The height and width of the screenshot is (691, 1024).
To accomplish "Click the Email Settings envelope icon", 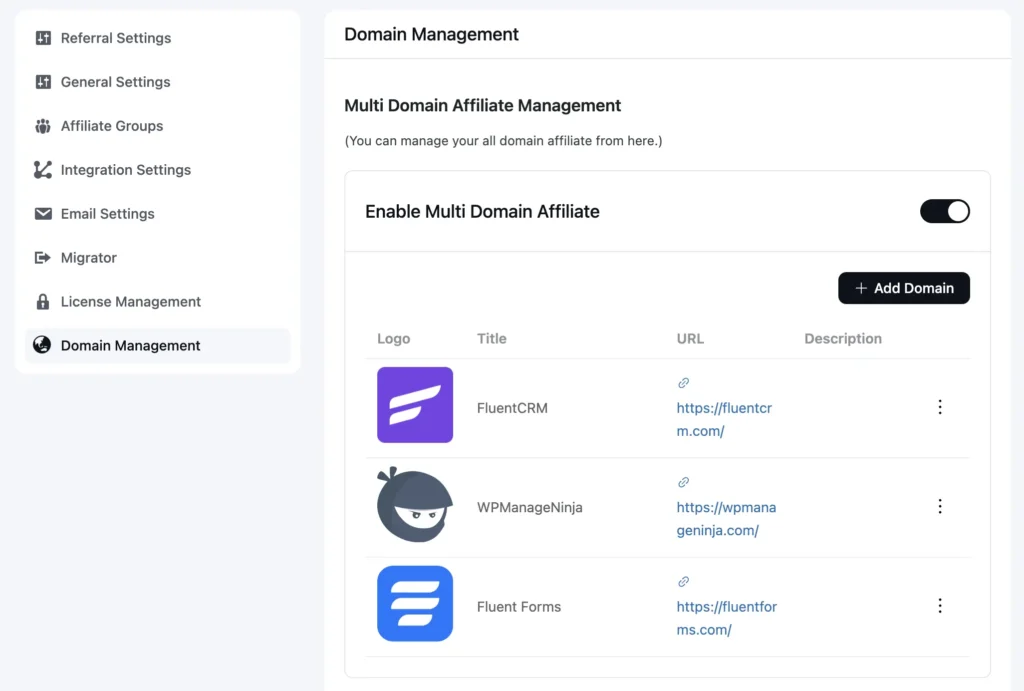I will 43,214.
